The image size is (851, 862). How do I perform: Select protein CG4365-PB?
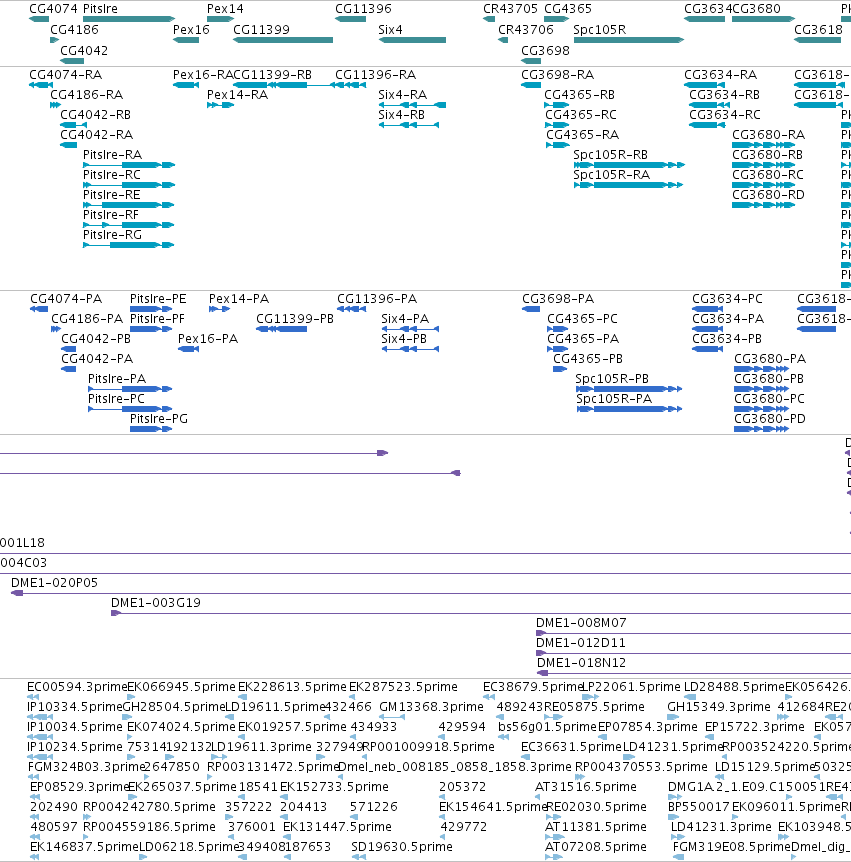[x=560, y=369]
